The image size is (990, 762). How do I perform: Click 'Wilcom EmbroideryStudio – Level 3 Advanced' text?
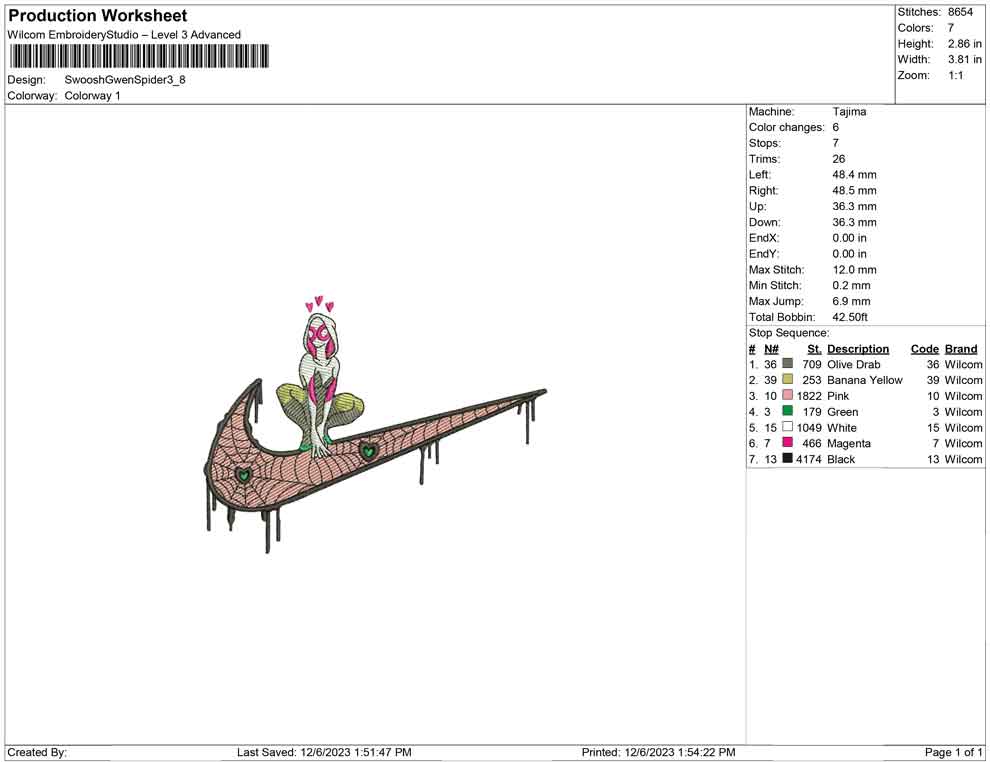pyautogui.click(x=124, y=35)
